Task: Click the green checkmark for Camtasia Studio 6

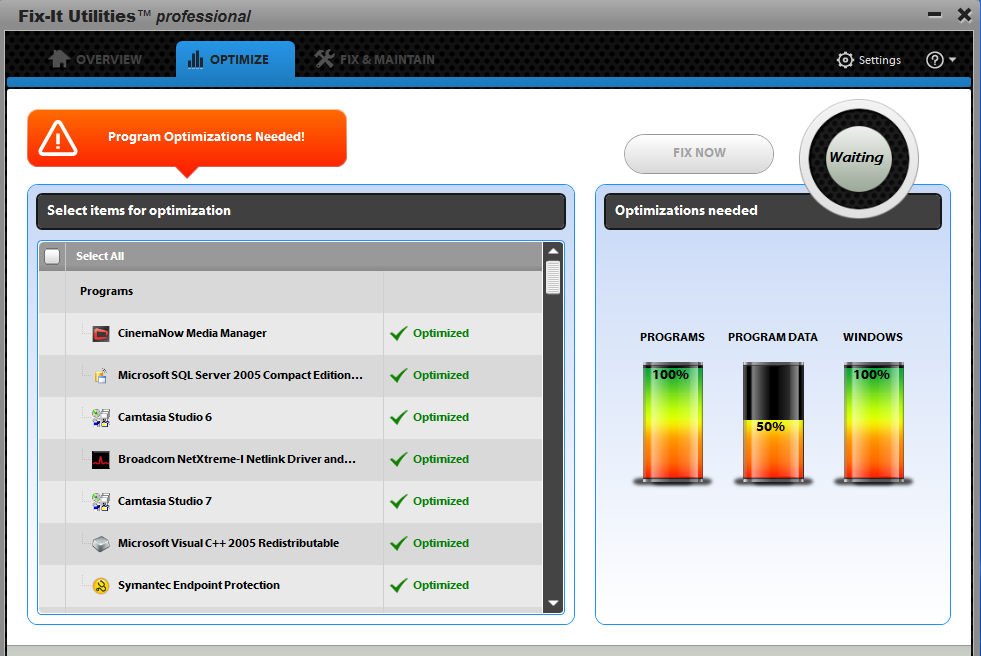Action: 399,417
